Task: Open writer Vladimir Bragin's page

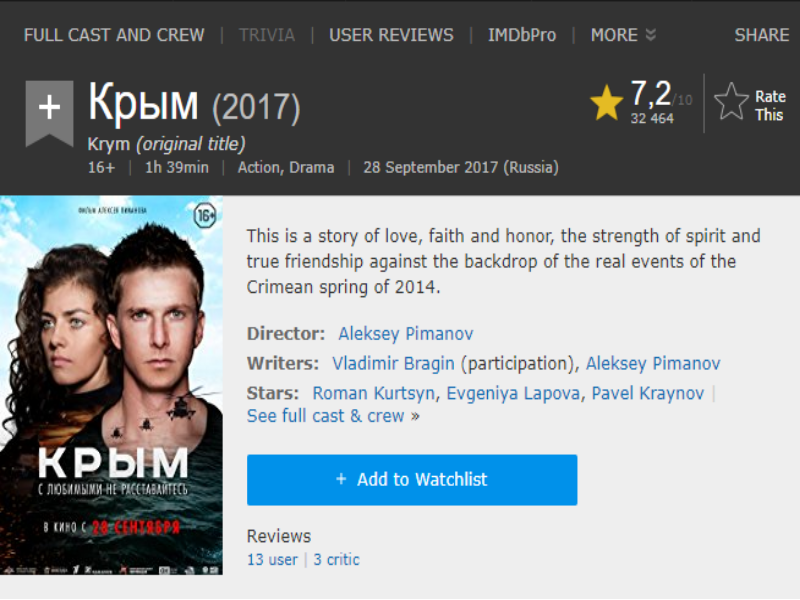Action: [x=393, y=364]
